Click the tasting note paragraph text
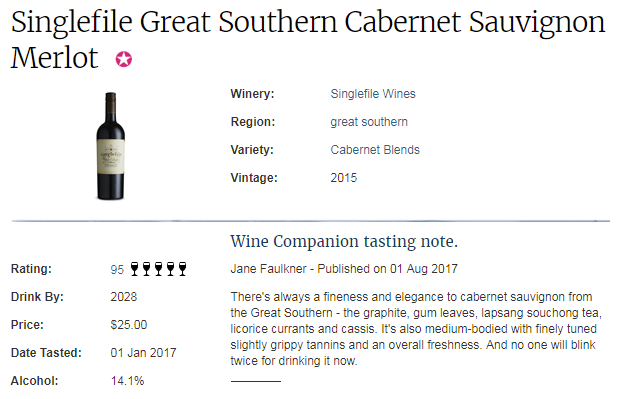This screenshot has width=621, height=399. (x=416, y=329)
